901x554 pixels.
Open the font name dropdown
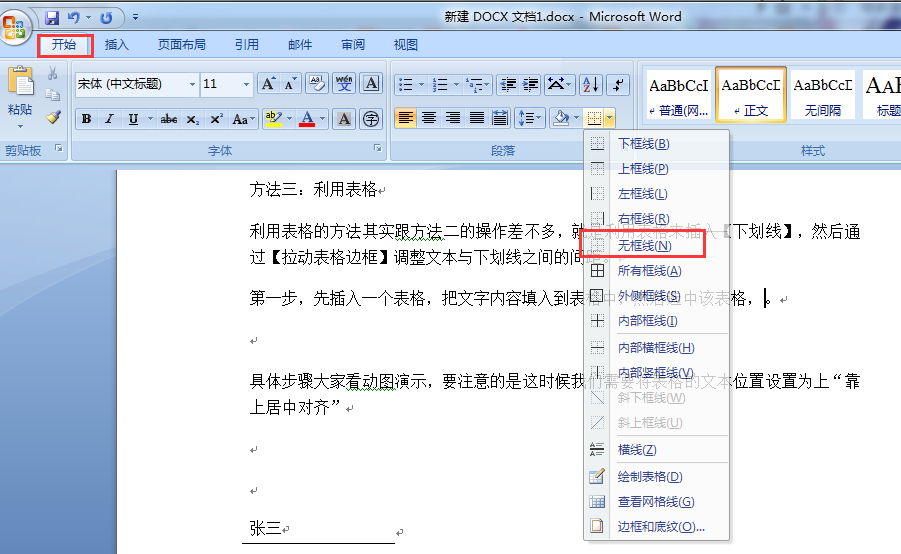click(x=191, y=85)
